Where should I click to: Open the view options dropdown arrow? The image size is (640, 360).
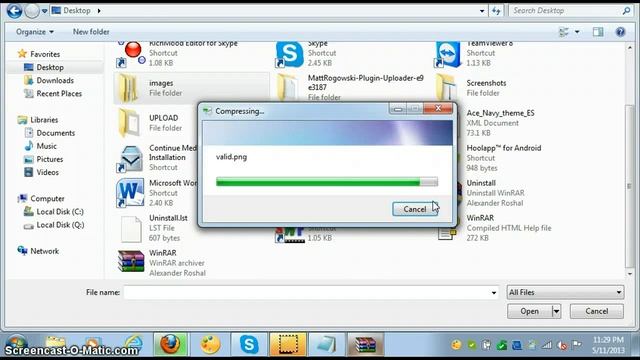coord(577,32)
